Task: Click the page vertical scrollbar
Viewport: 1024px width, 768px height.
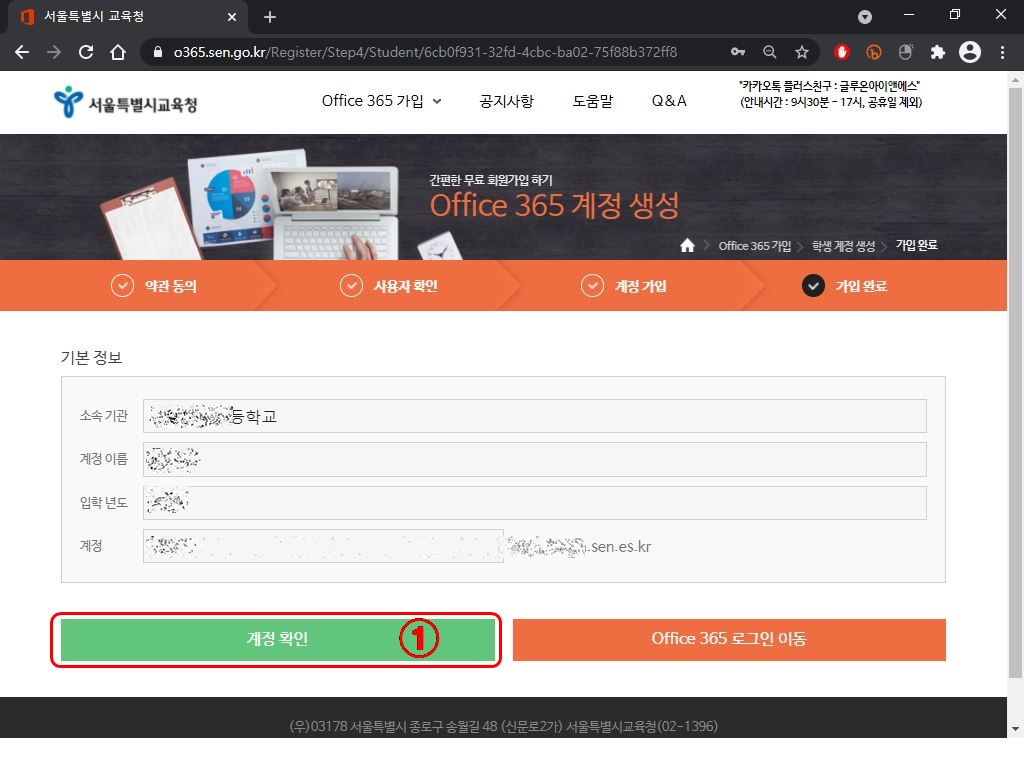Action: click(x=1015, y=382)
